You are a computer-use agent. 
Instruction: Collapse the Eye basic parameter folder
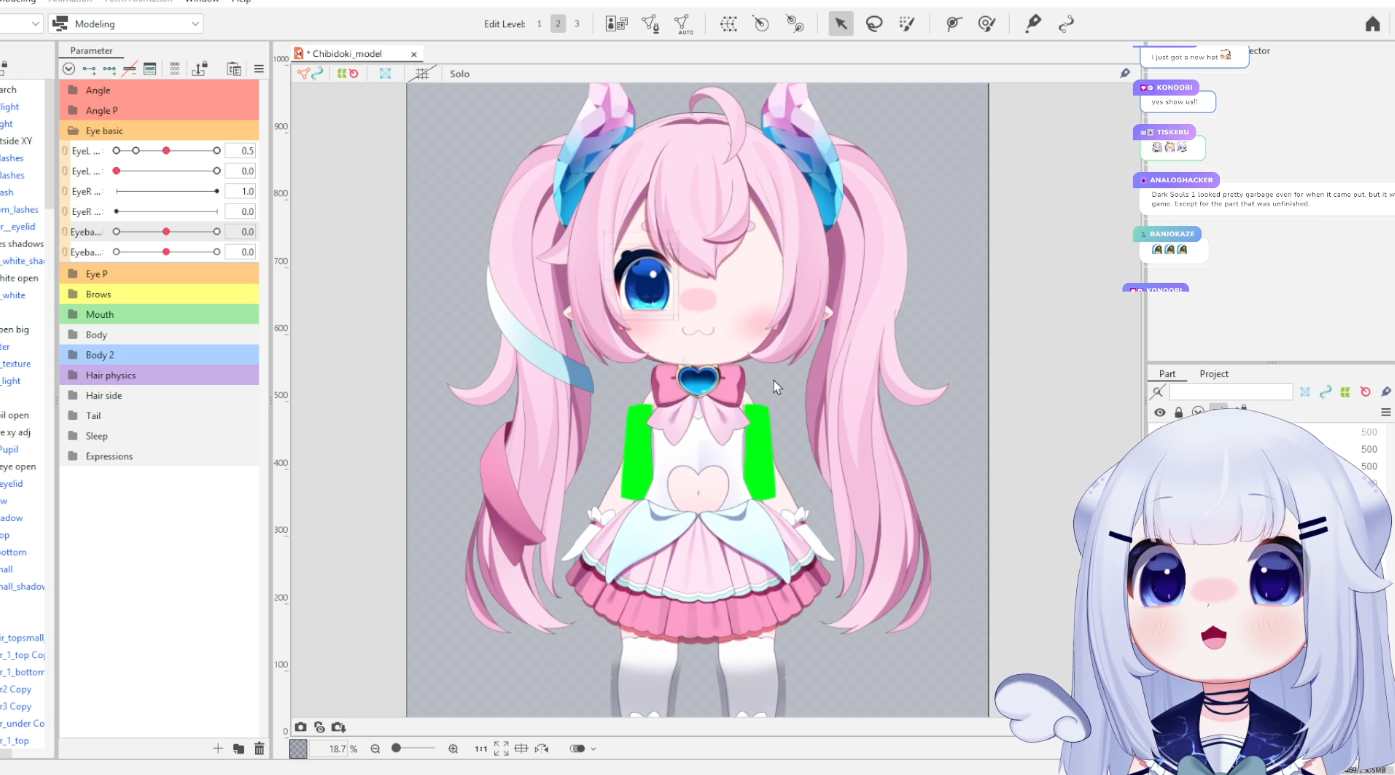(159, 131)
